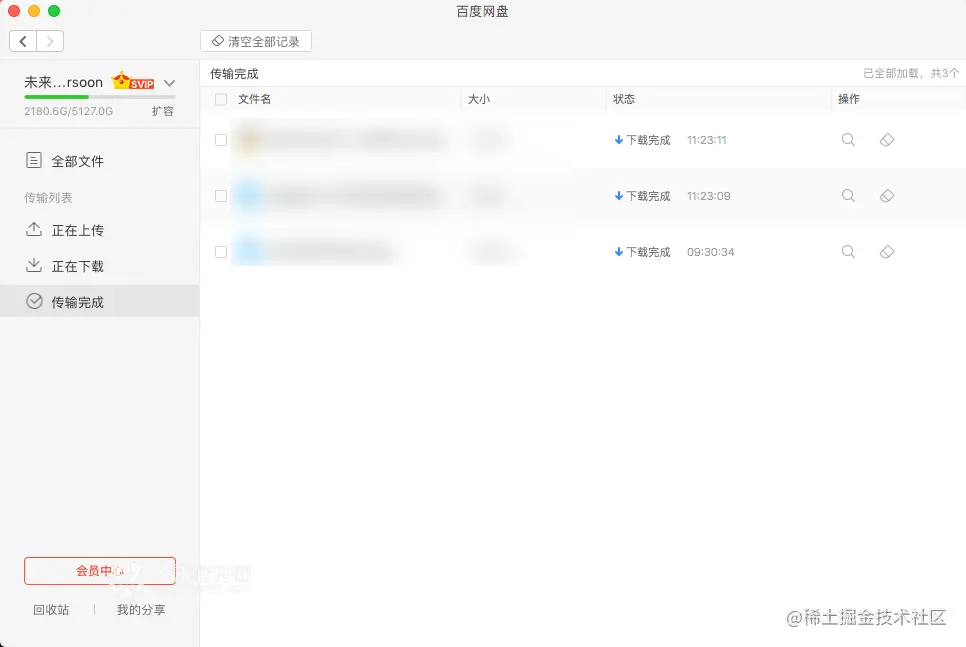This screenshot has height=647, width=966.
Task: Remove the third file's record using its eraser icon
Action: pos(886,252)
